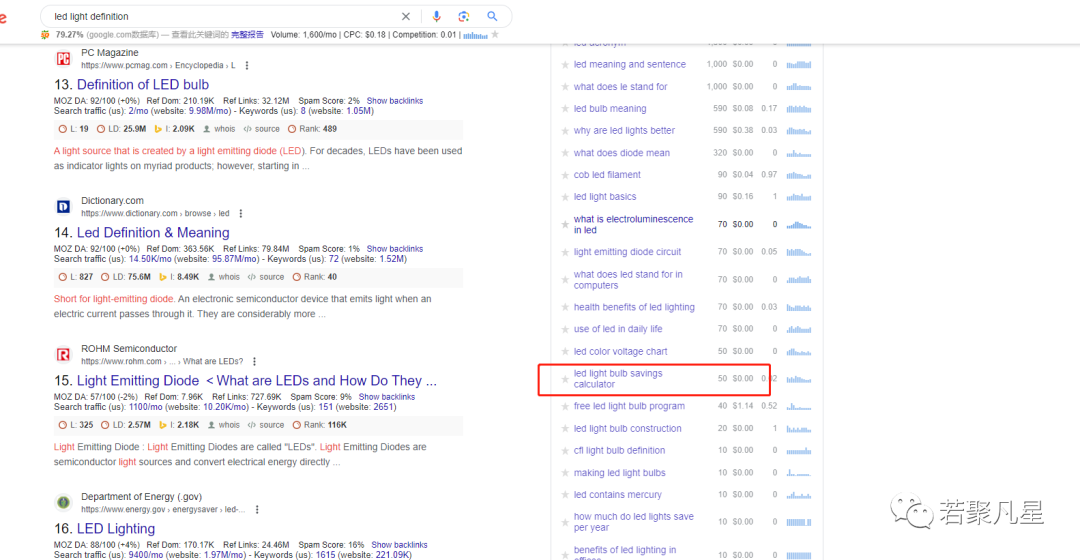1080x560 pixels.
Task: Open the PC Magazine favicon
Action: click(x=63, y=59)
